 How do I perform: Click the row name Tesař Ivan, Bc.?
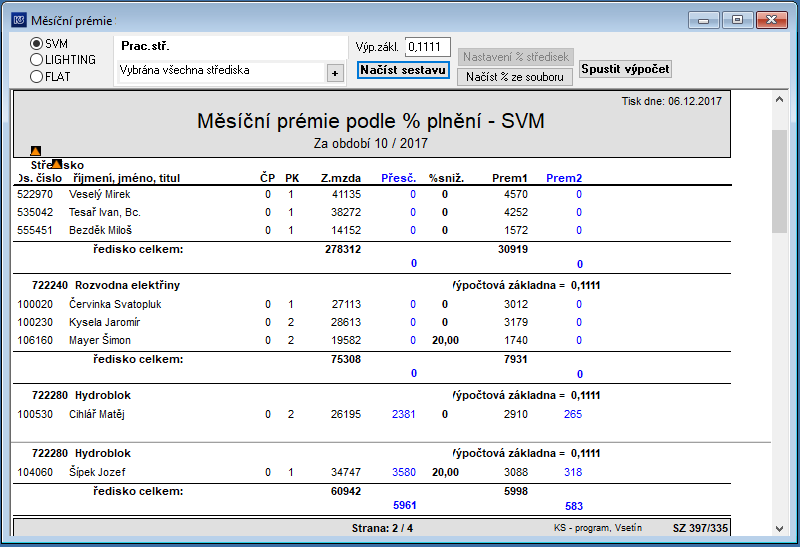point(105,212)
